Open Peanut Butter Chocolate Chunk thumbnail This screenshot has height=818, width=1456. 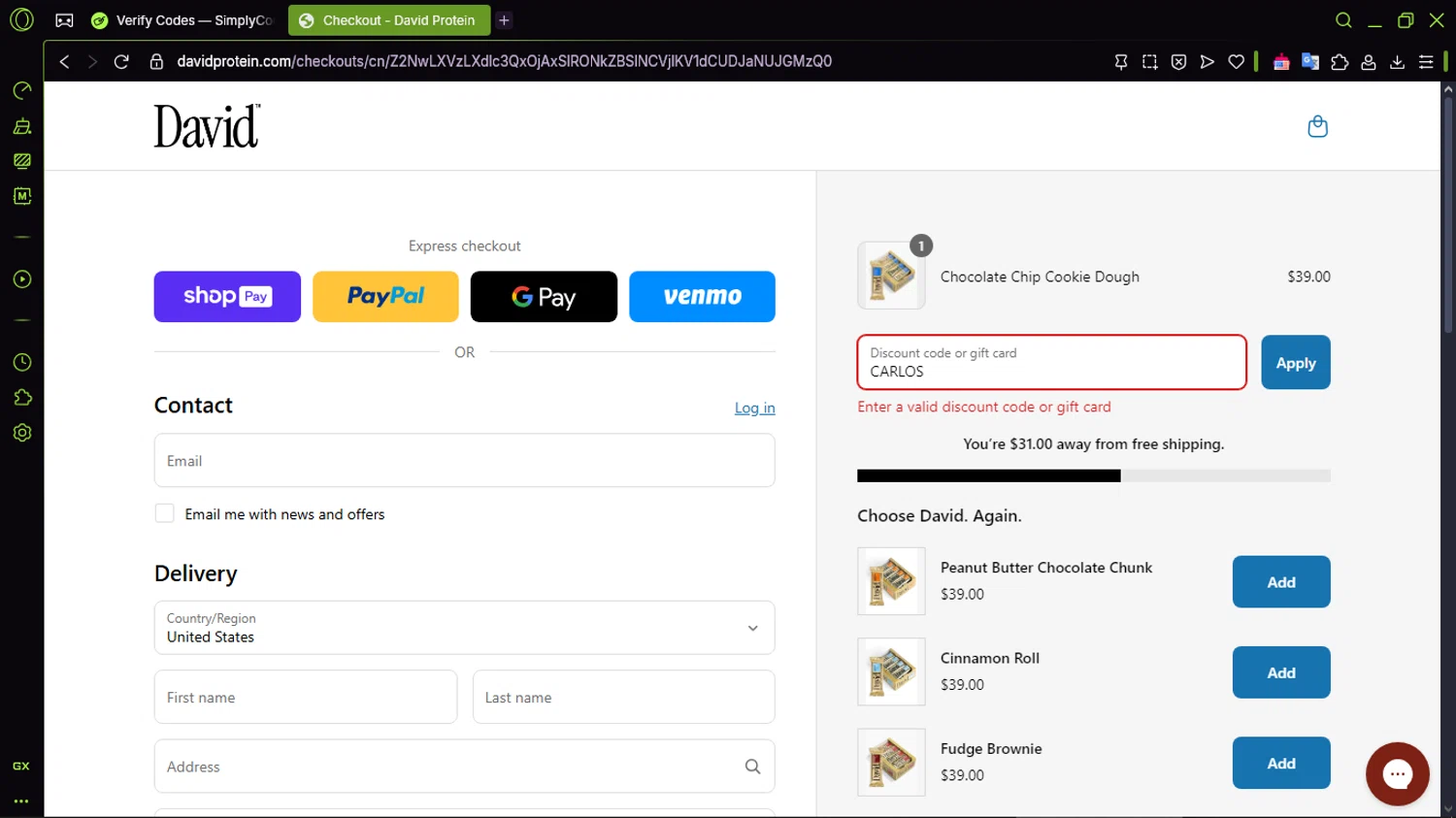click(891, 581)
